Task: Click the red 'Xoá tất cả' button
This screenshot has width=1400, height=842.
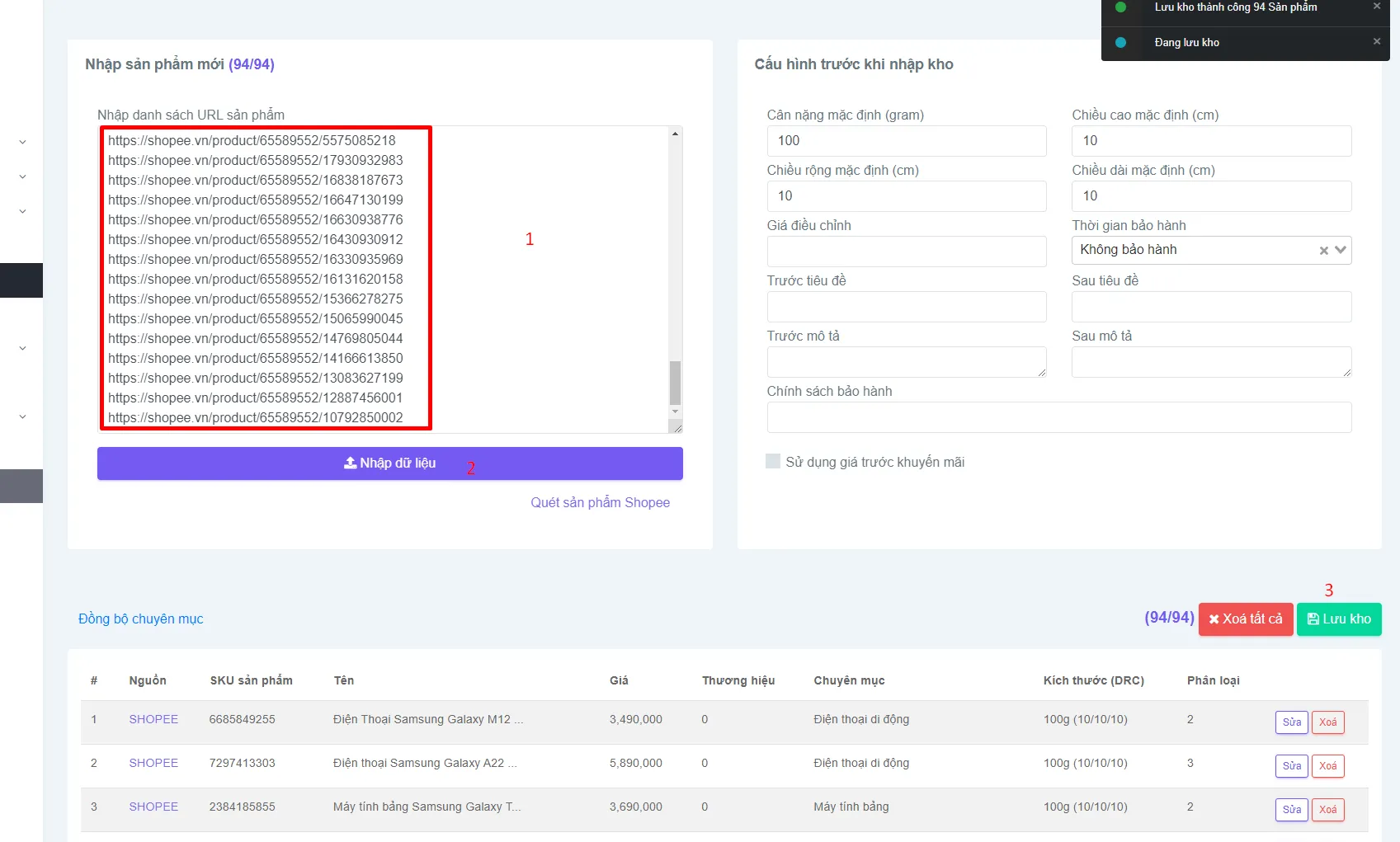Action: [1246, 619]
